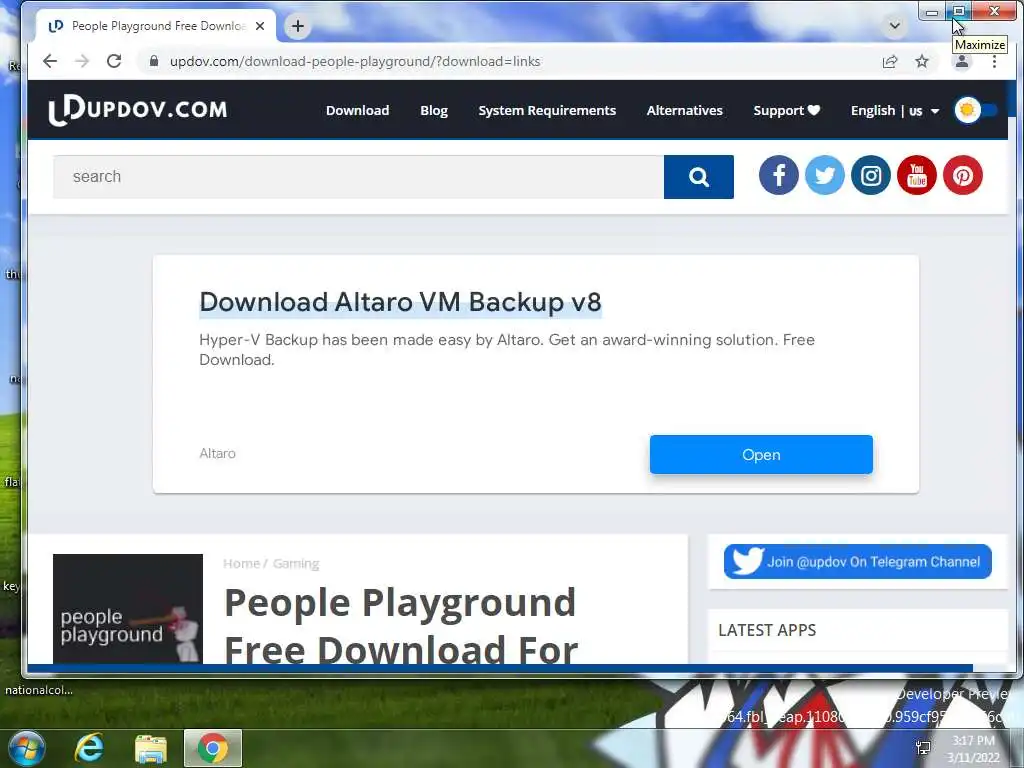
Task: Toggle the dark/light mode switch
Action: (x=976, y=110)
